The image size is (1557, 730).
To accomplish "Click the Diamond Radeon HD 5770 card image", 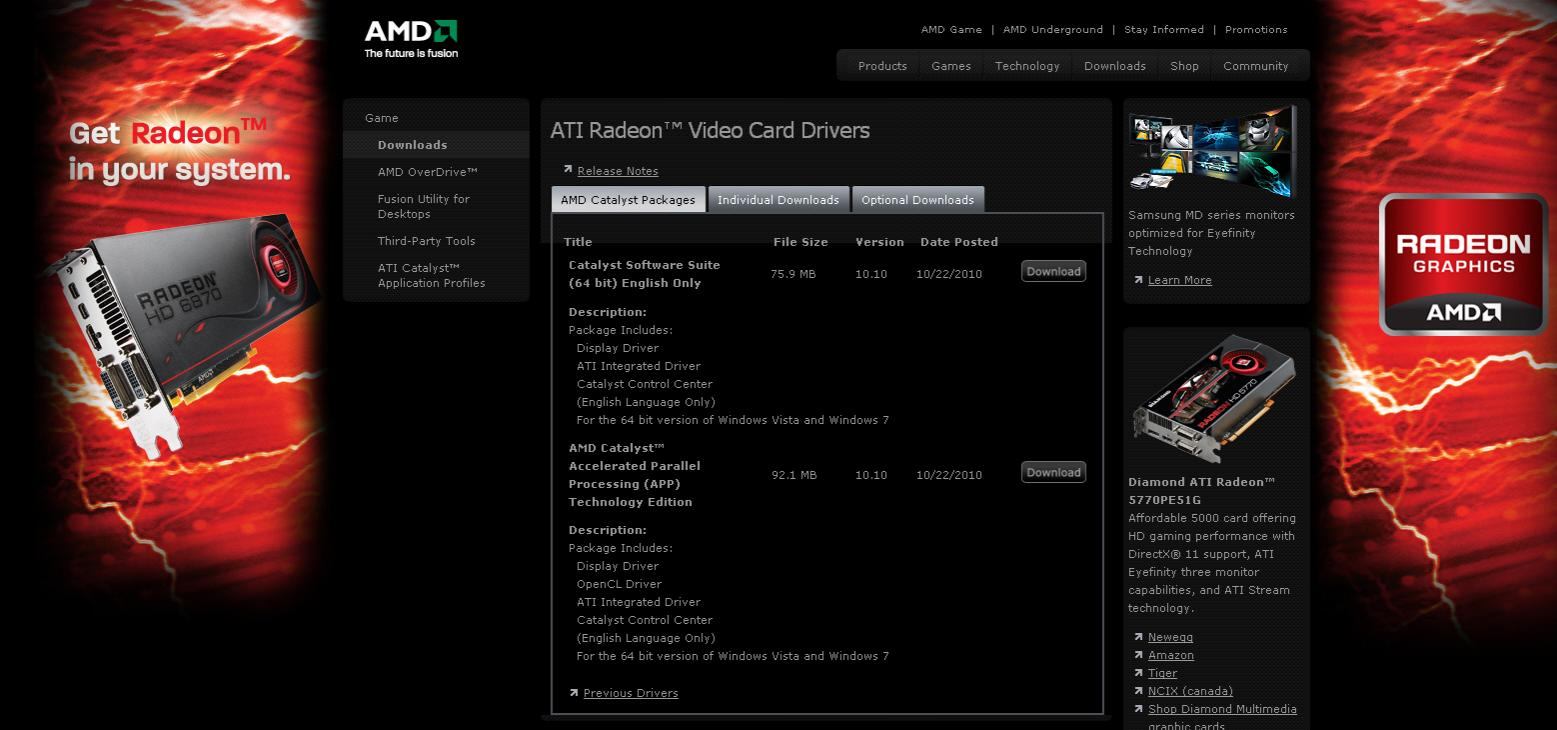I will coord(1213,400).
